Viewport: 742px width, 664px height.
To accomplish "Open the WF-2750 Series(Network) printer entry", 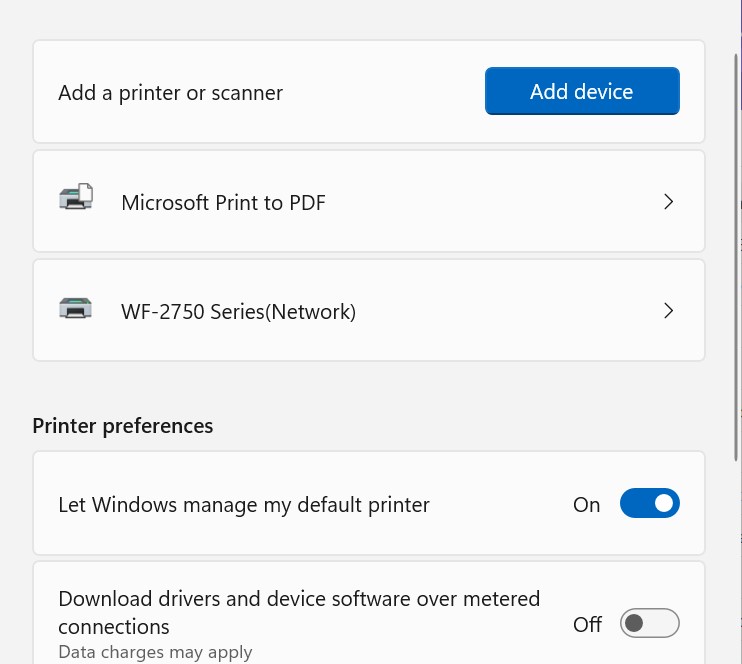I will [x=238, y=312].
